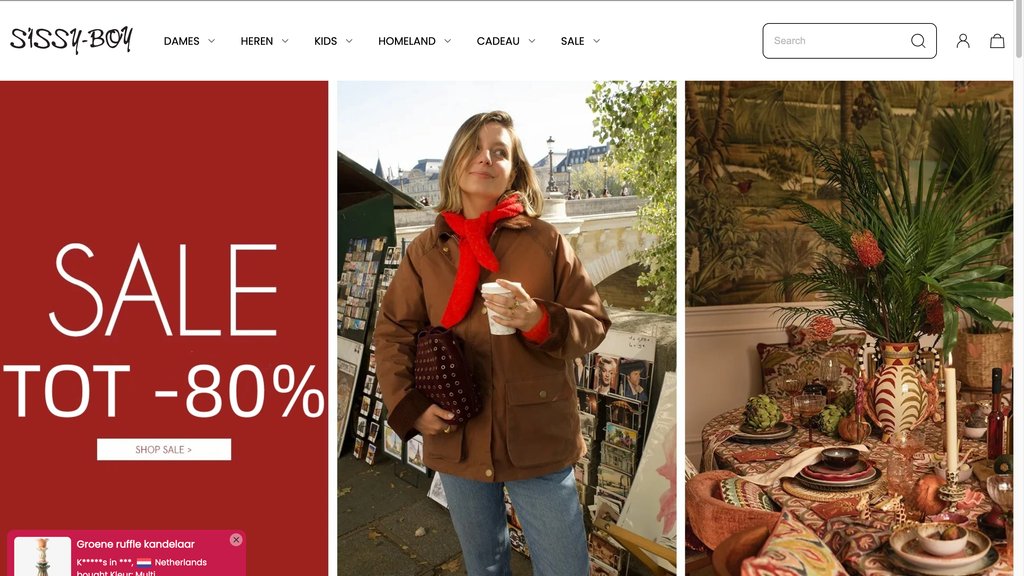Screen dimensions: 1024x576
Task: Open the user account icon
Action: point(963,40)
